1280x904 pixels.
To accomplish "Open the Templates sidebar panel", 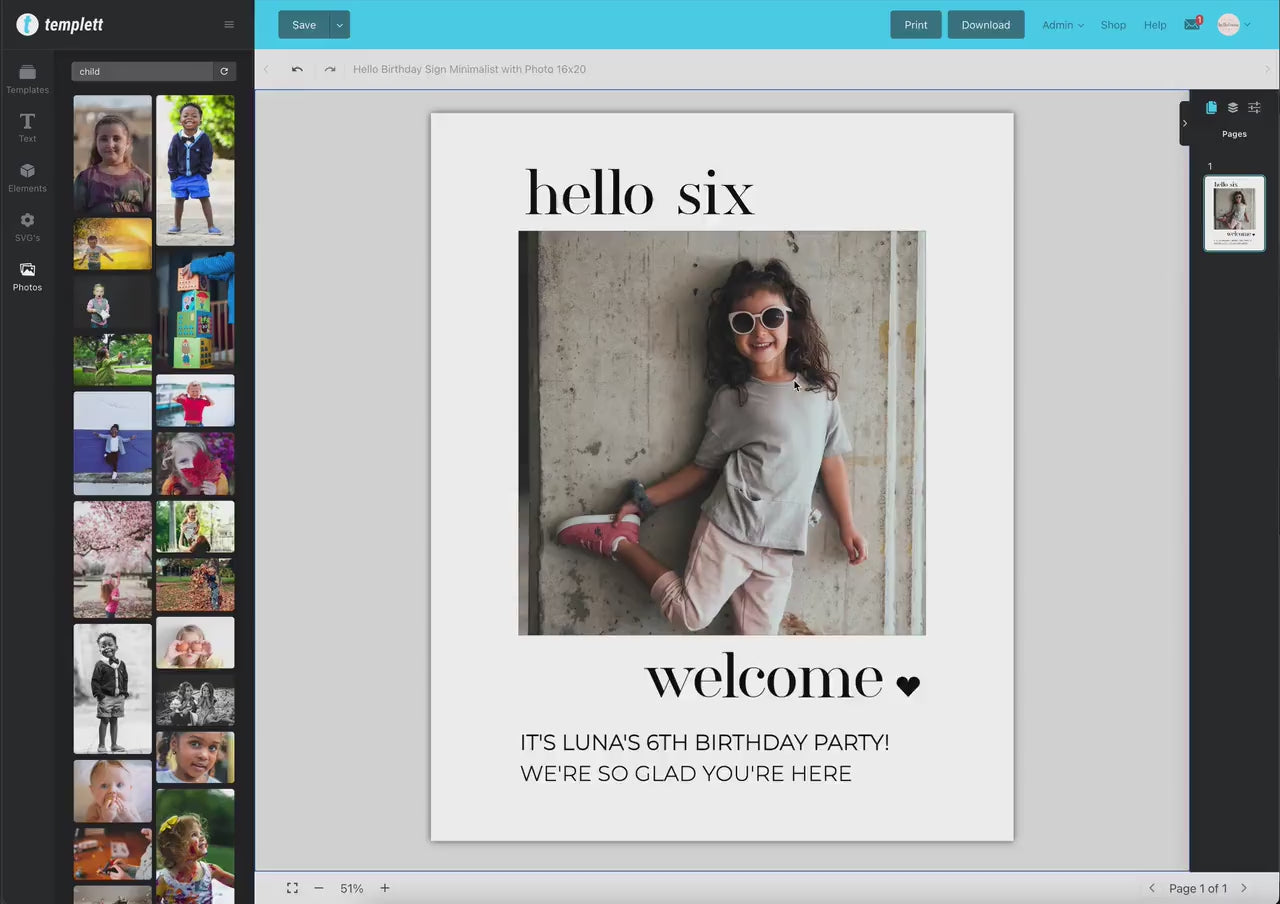I will [27, 80].
